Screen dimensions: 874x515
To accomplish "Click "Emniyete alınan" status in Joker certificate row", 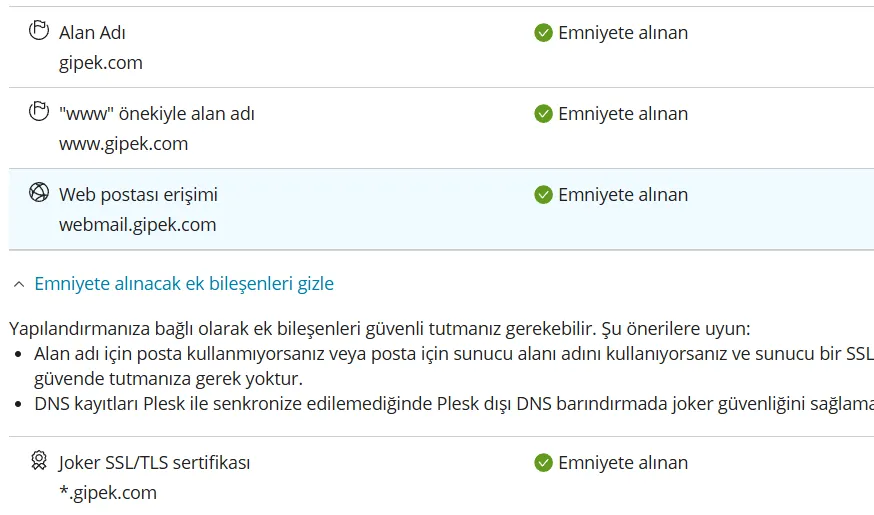I will coord(622,463).
